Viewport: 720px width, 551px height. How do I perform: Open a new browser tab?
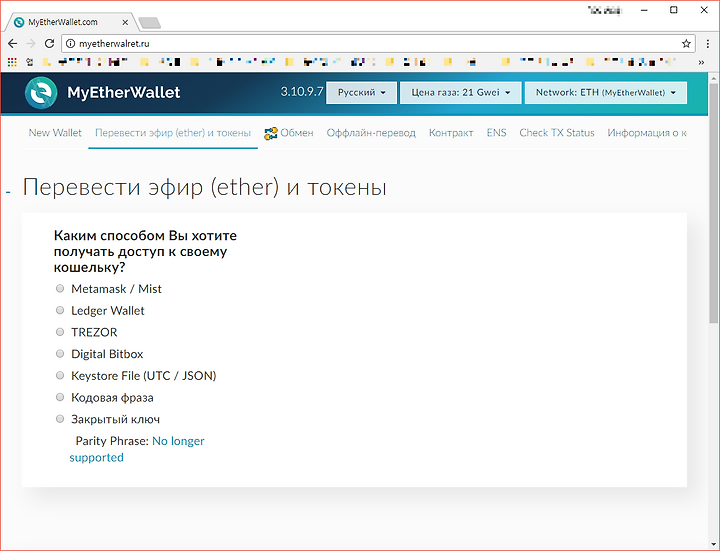pos(149,22)
